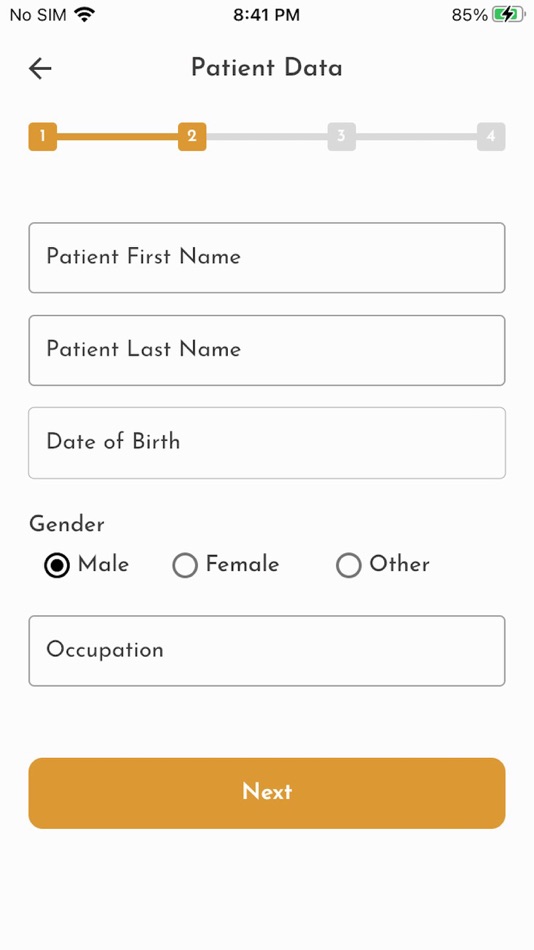Jump to step 4 indicator
This screenshot has height=950, width=534.
(491, 136)
